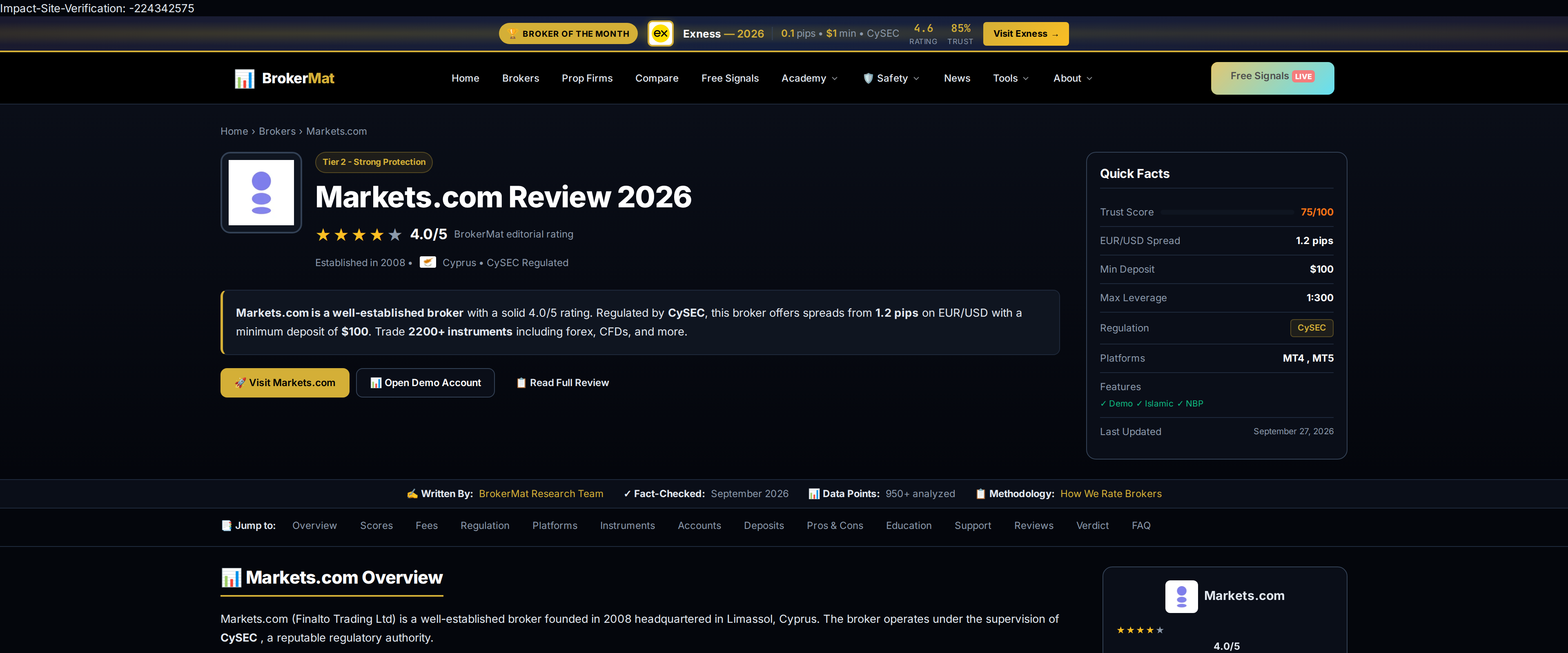Viewport: 1568px width, 653px height.
Task: Click the chart icon on Open Demo Account
Action: coord(376,383)
